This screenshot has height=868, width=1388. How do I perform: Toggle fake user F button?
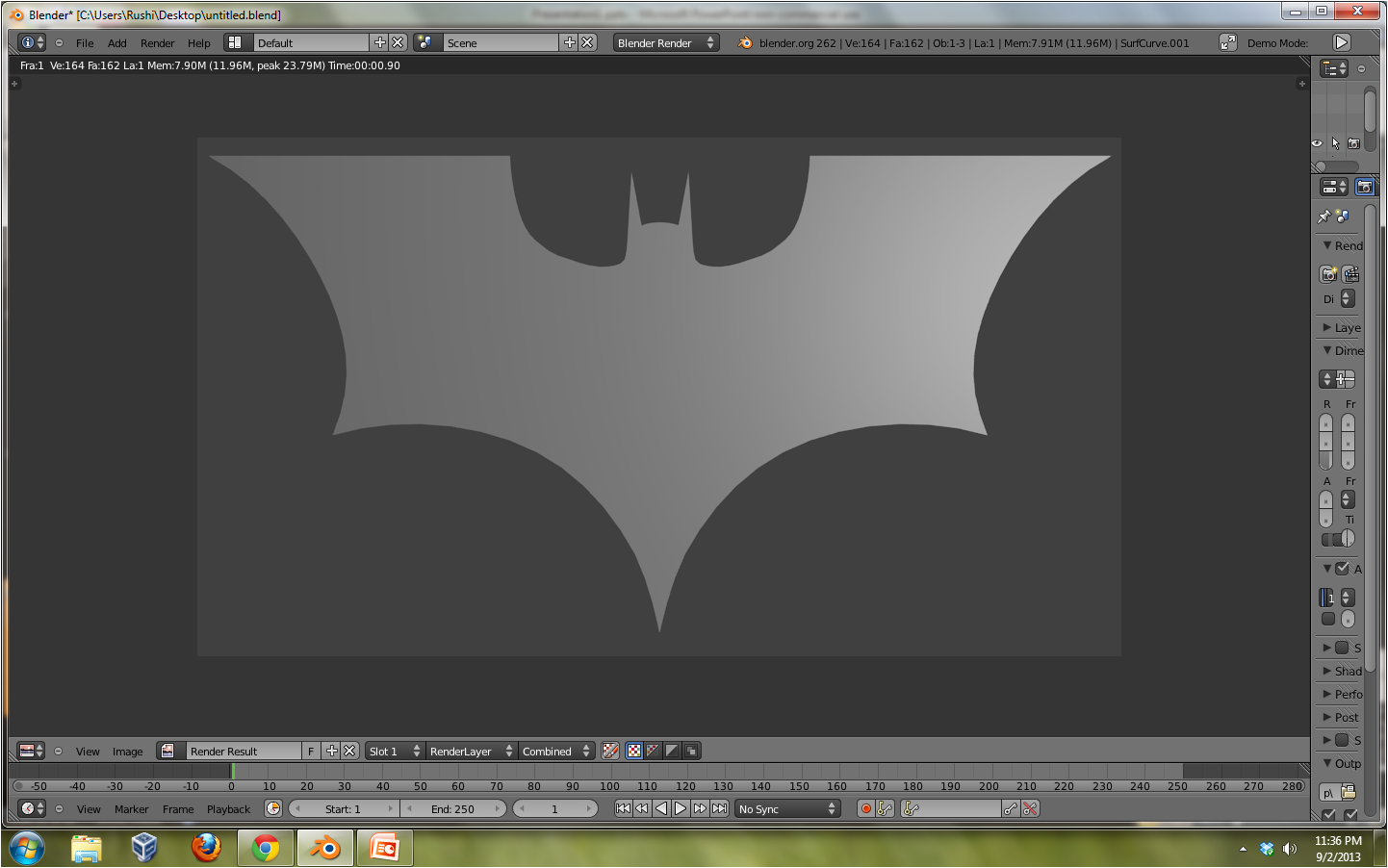(311, 751)
